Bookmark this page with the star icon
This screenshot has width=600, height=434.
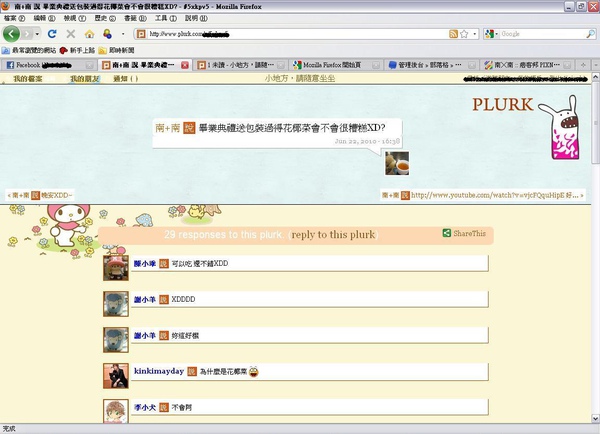click(464, 34)
